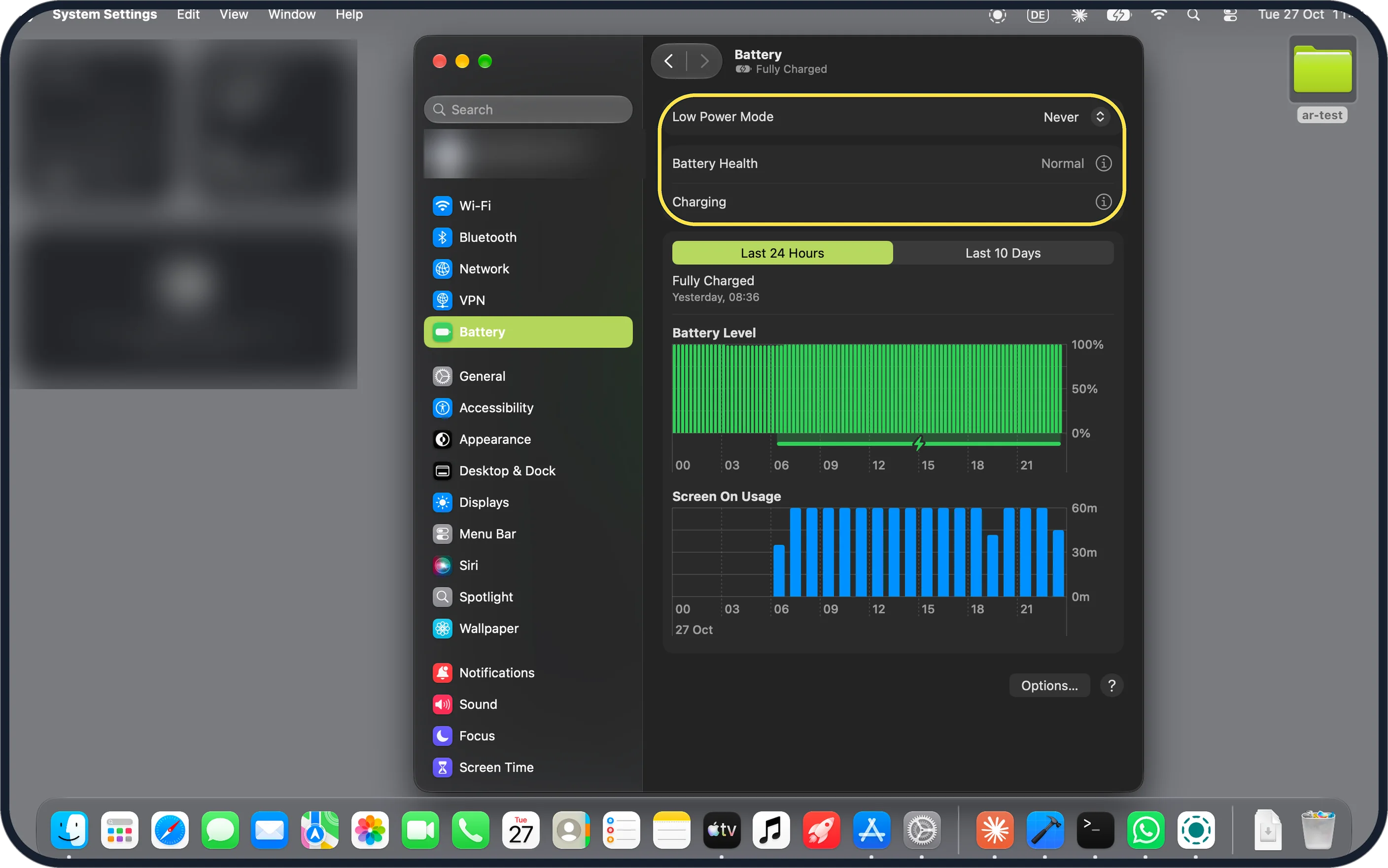Open the Help menu

(349, 14)
